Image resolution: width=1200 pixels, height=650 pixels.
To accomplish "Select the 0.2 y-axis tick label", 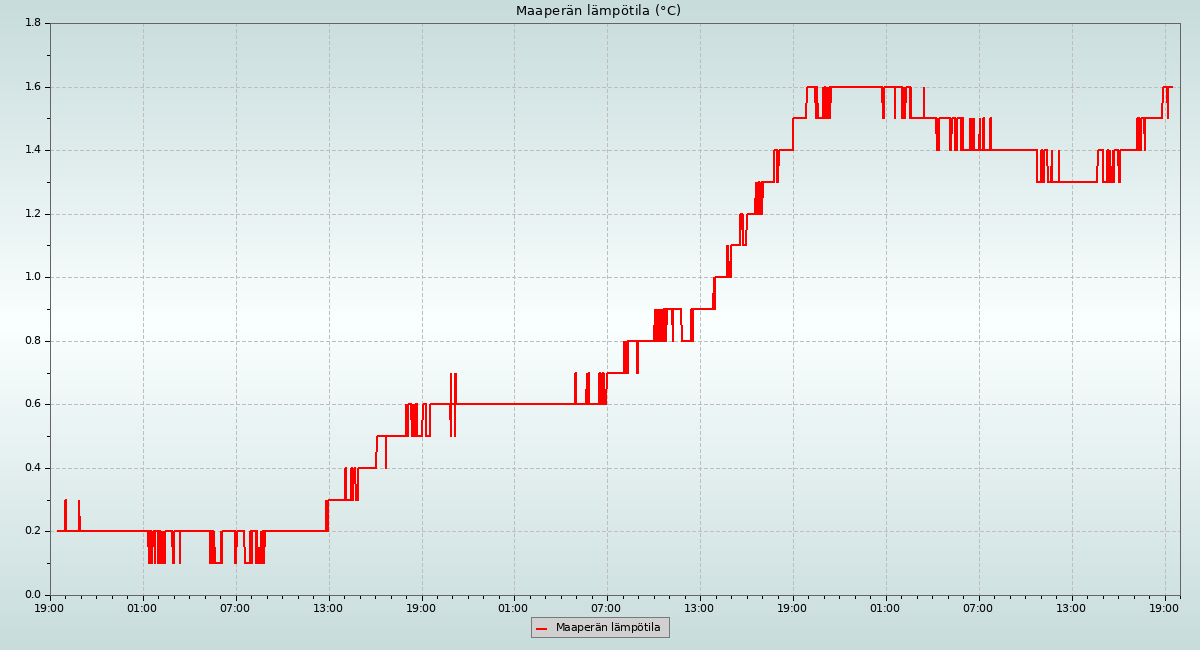I will (x=32, y=531).
